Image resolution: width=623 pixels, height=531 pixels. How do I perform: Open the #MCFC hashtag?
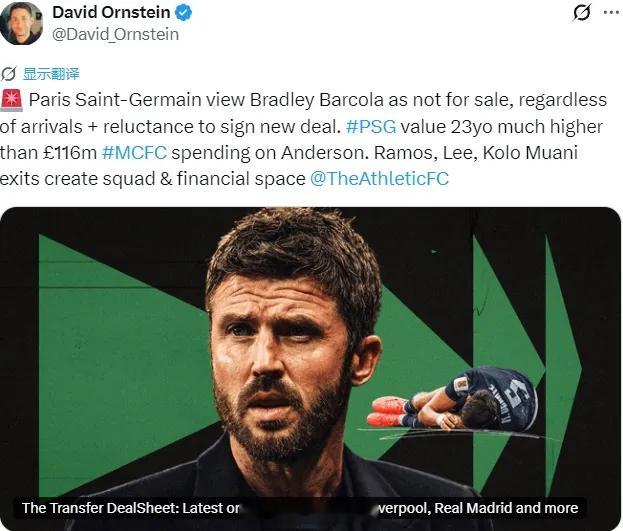[134, 153]
